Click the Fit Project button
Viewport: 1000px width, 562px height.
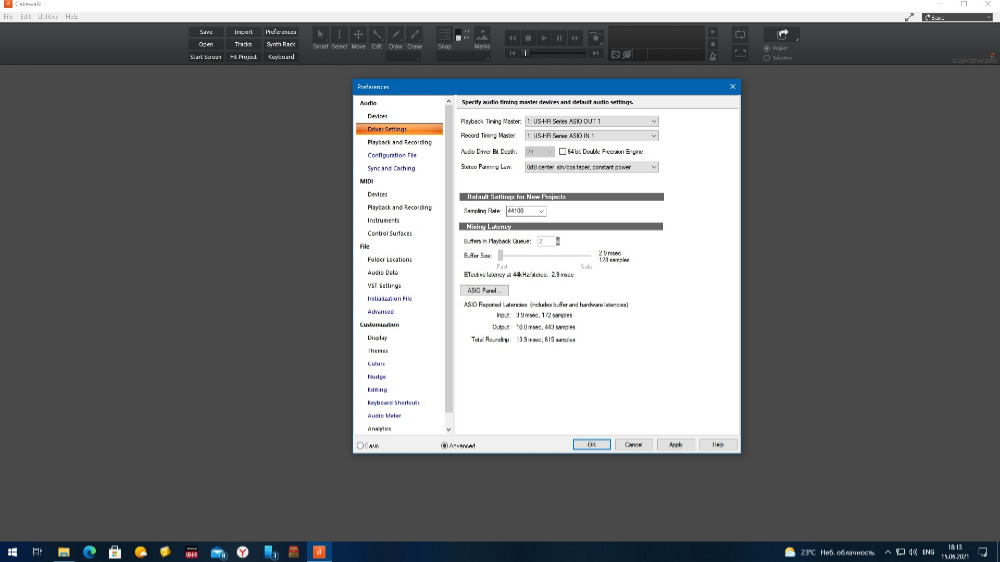click(x=243, y=57)
